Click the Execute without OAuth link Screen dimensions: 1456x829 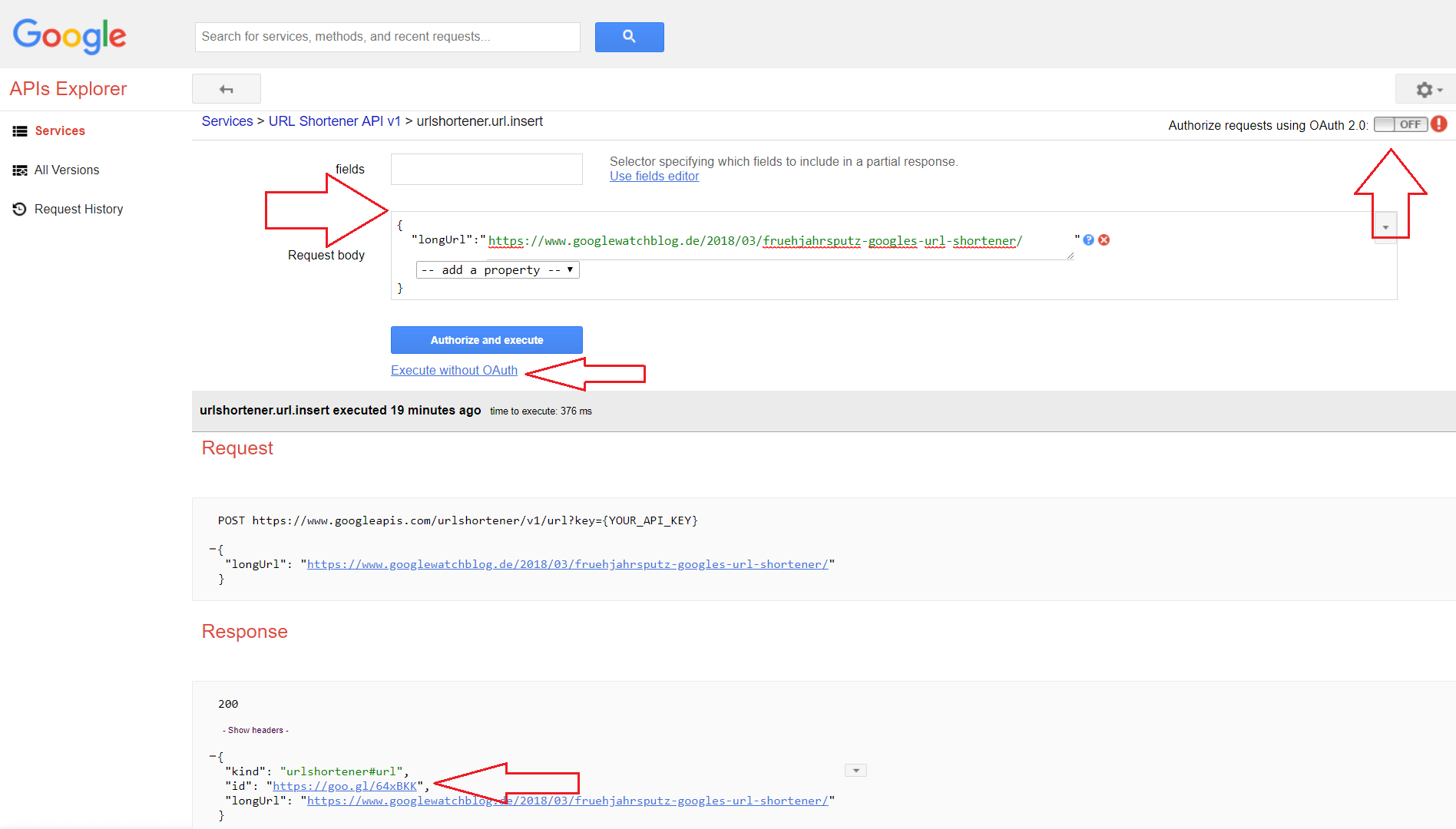454,371
